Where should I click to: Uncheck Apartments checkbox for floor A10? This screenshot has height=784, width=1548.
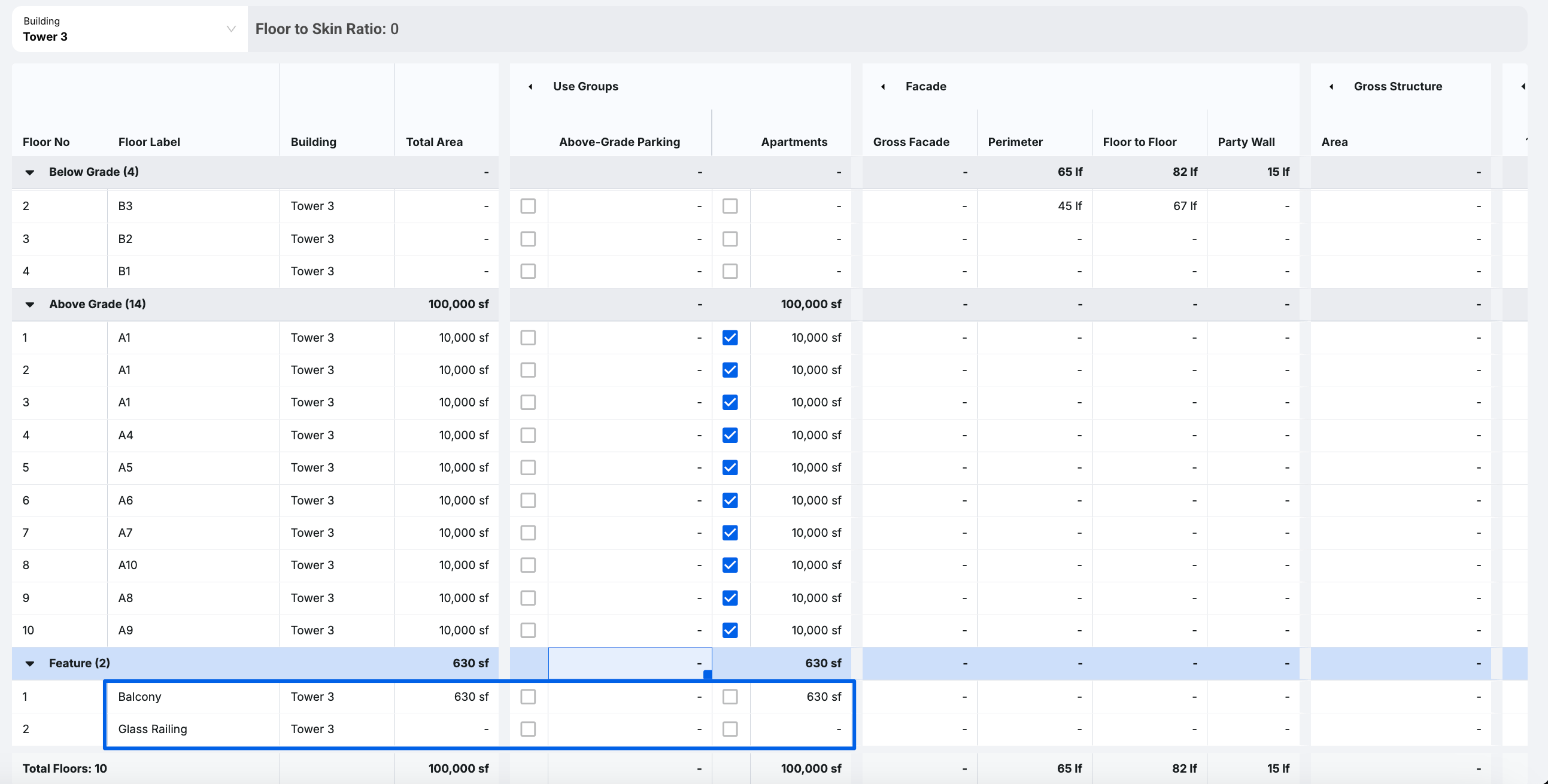[730, 565]
